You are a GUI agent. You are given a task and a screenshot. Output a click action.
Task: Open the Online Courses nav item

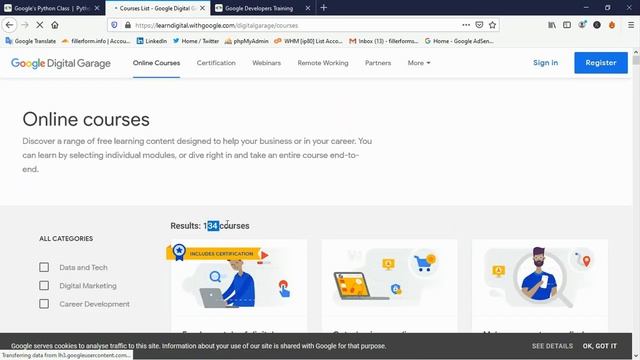tap(156, 63)
